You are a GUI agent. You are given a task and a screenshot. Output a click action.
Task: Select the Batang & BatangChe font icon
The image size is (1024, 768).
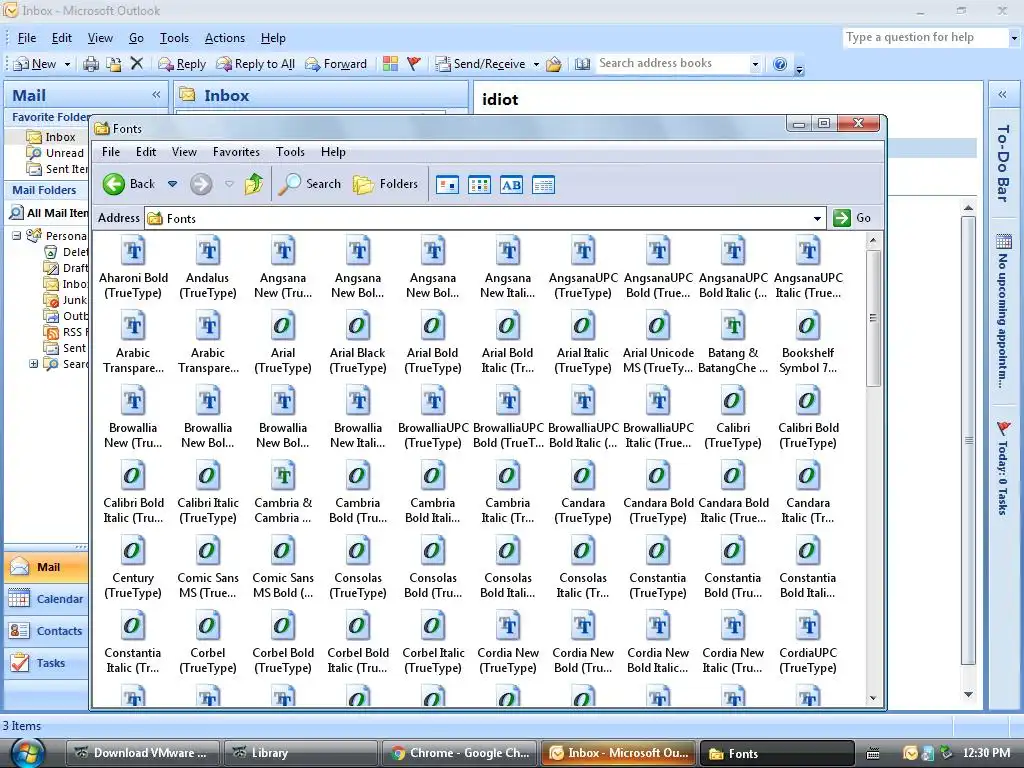[x=733, y=327]
